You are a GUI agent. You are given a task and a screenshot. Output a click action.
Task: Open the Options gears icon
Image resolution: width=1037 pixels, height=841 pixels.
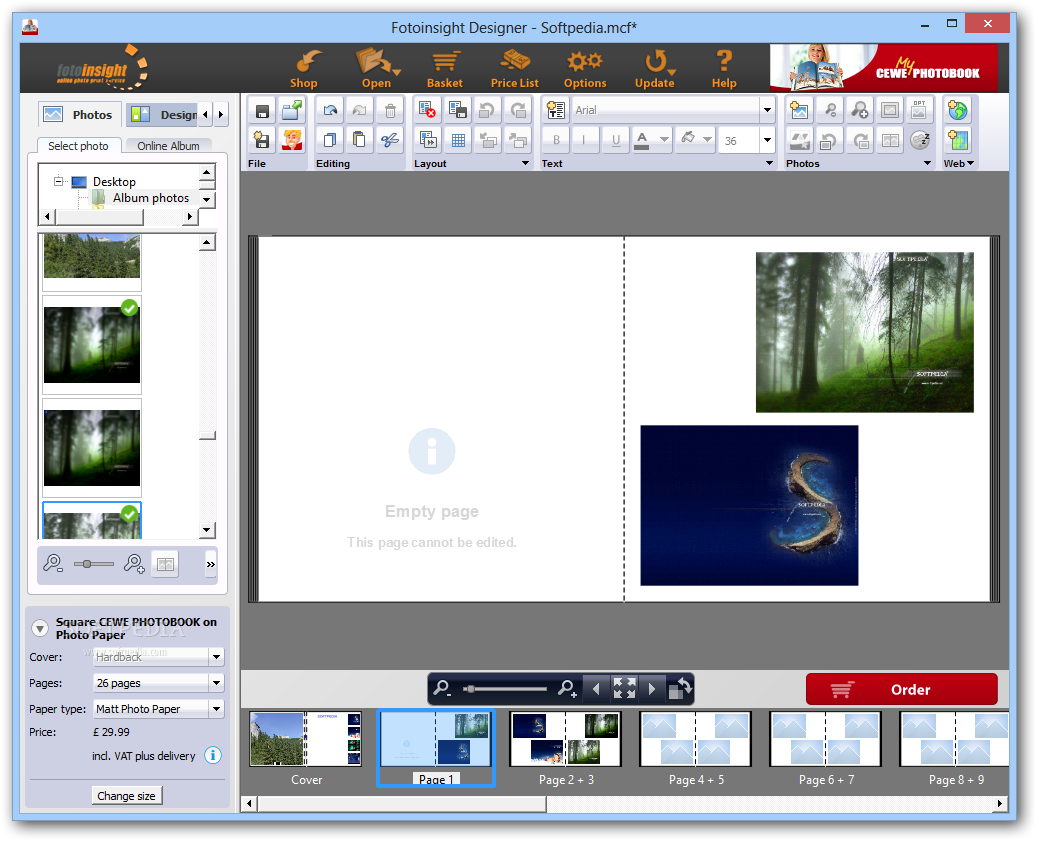pos(585,69)
